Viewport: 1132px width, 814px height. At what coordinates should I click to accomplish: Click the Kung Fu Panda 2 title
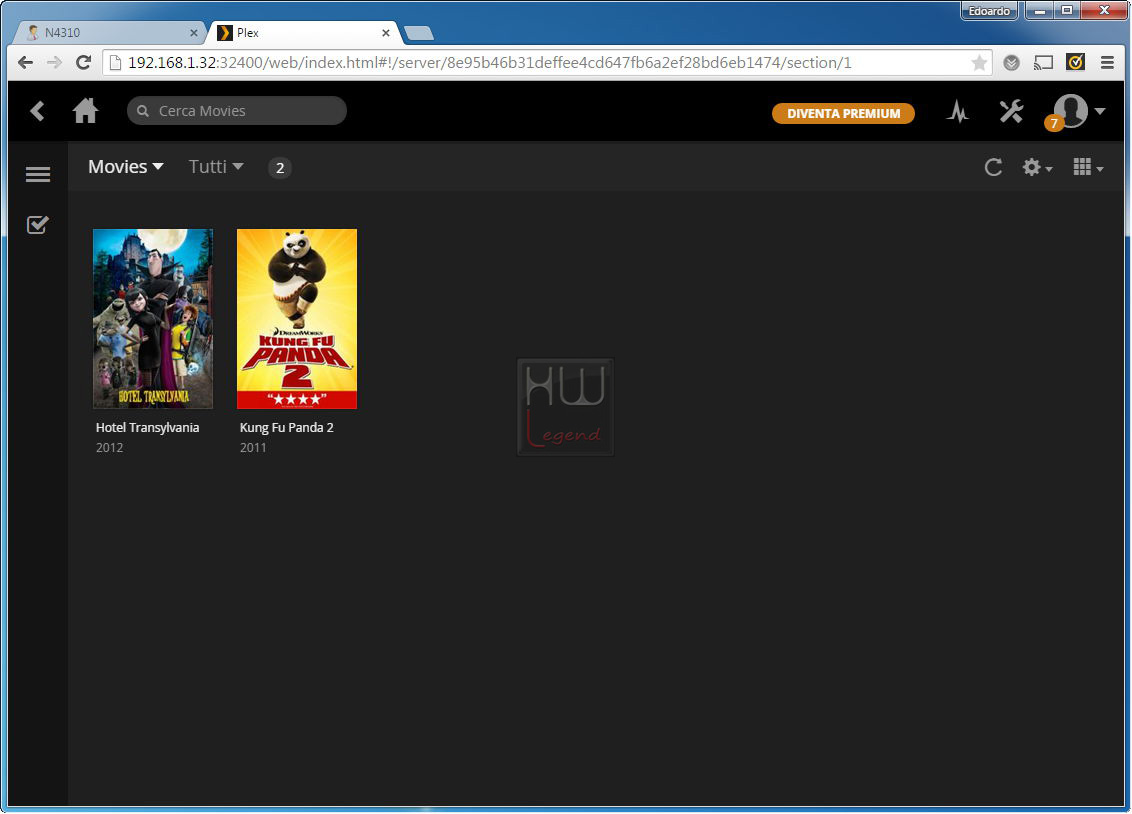(x=287, y=427)
